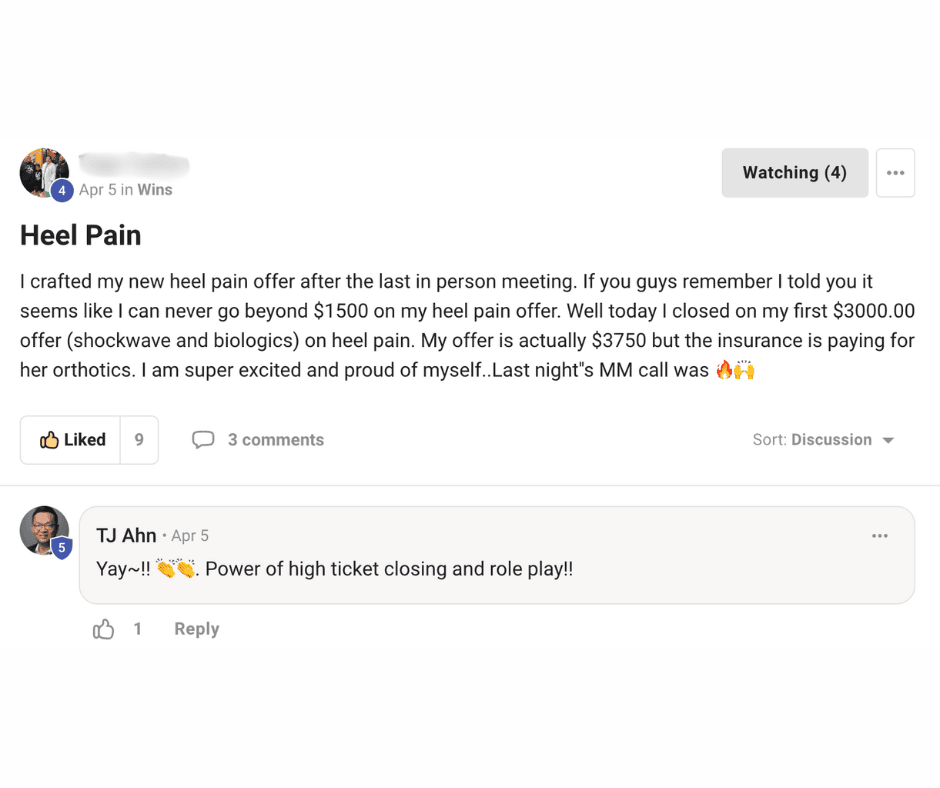Open the Sort: Discussion dropdown

click(x=822, y=440)
